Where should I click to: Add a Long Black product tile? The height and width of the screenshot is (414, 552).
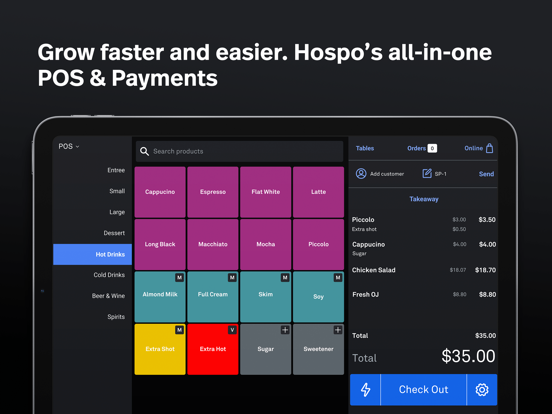click(x=160, y=244)
